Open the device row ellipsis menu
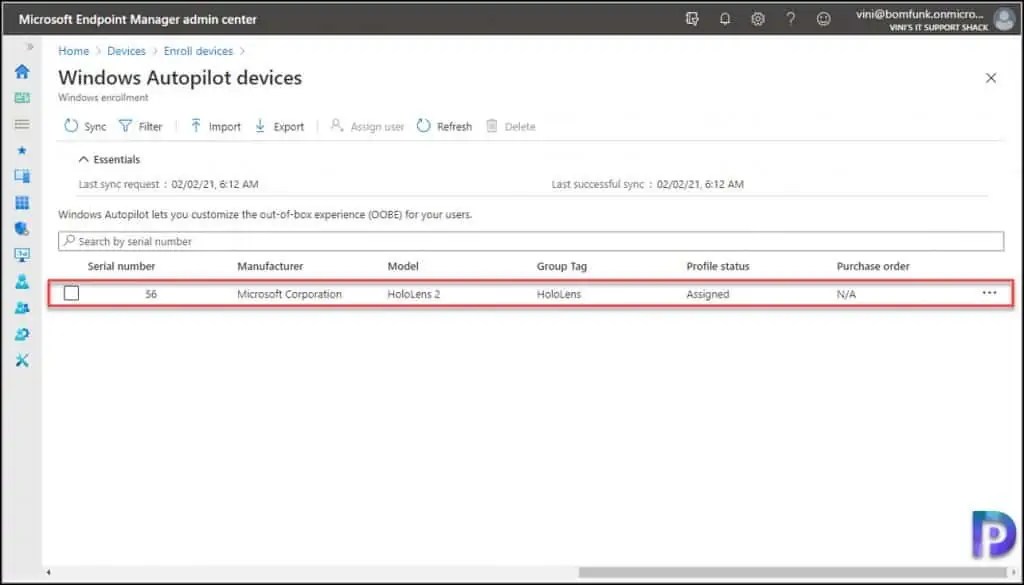The width and height of the screenshot is (1024, 585). click(989, 292)
